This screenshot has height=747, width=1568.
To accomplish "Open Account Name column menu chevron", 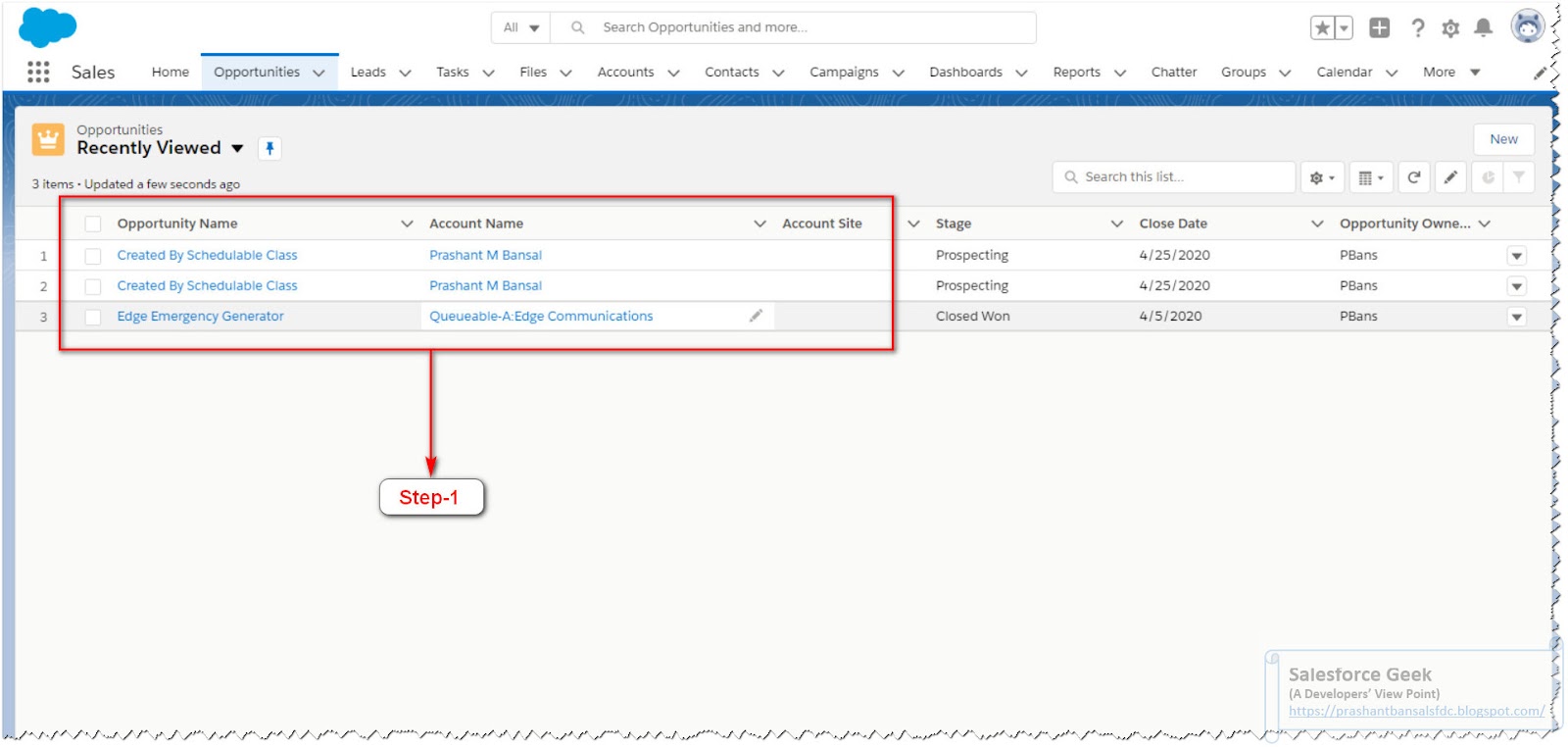I will tap(759, 224).
